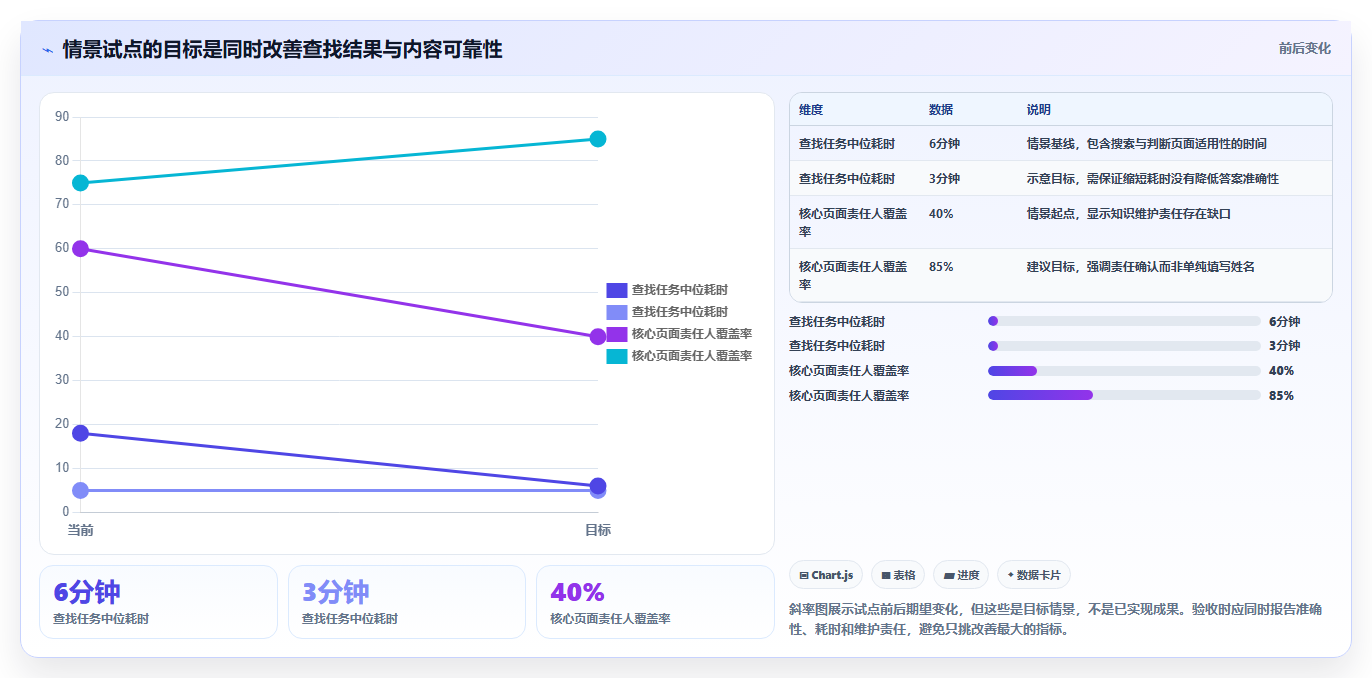Click the 85% value at the progress bar's end

click(1281, 396)
